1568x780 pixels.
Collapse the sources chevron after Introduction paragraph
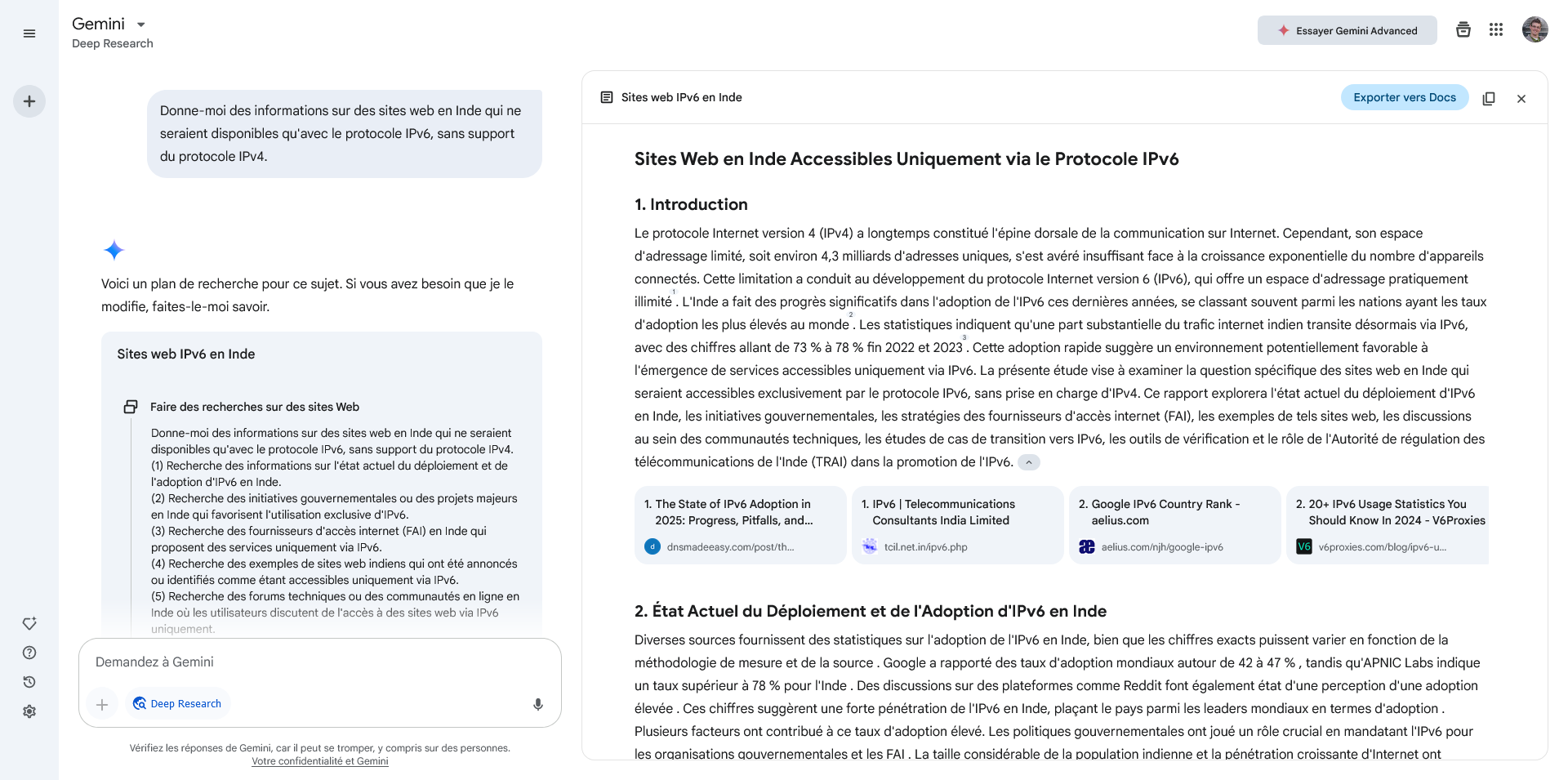[x=1029, y=462]
